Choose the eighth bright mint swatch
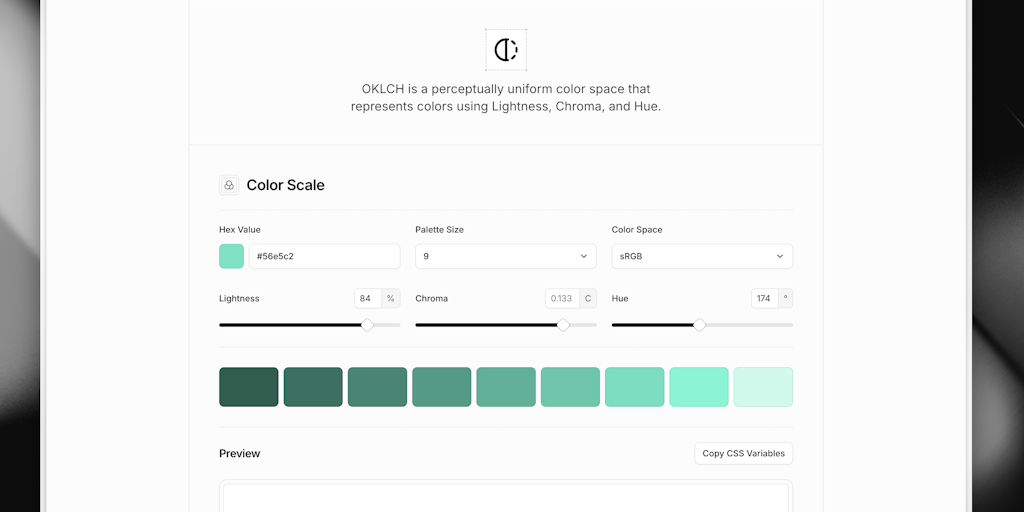Screen dimensions: 1024x512 [699, 387]
